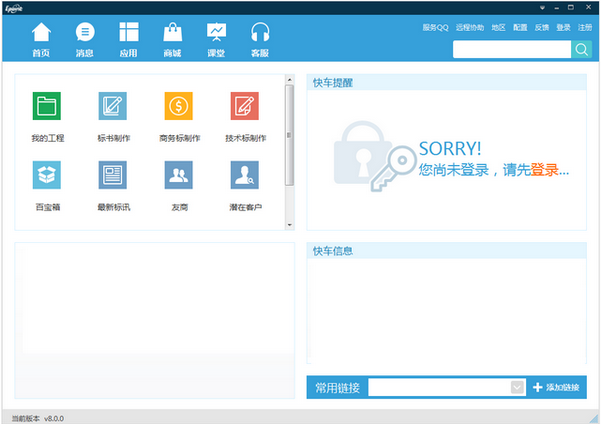The width and height of the screenshot is (602, 424).
Task: Click the search magnifier button
Action: click(x=581, y=49)
